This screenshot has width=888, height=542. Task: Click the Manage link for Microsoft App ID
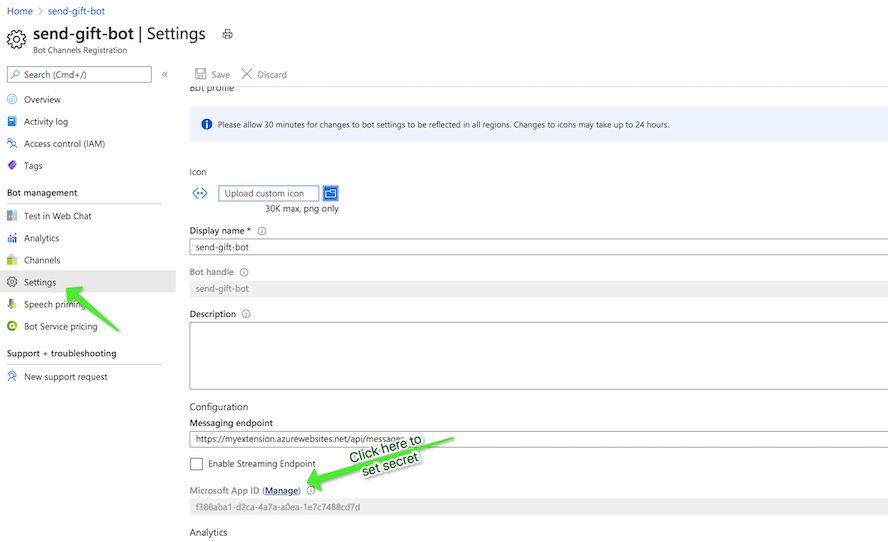click(x=281, y=490)
